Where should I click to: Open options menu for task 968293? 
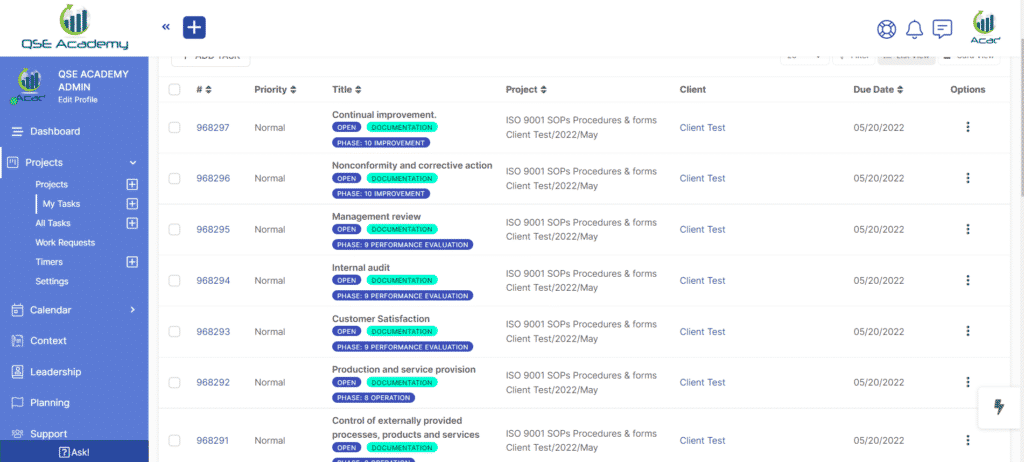pos(968,331)
